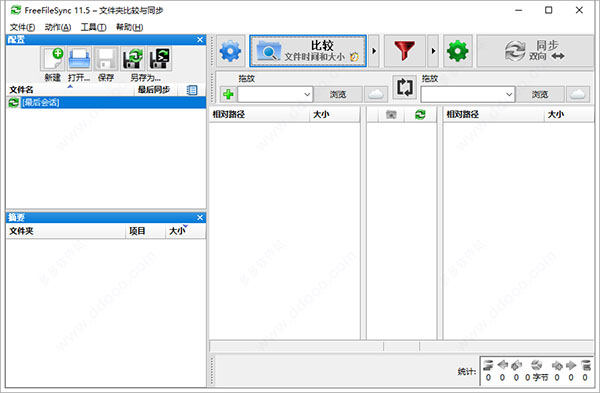Toggle the middle category view icon
This screenshot has width=600, height=393.
point(391,114)
